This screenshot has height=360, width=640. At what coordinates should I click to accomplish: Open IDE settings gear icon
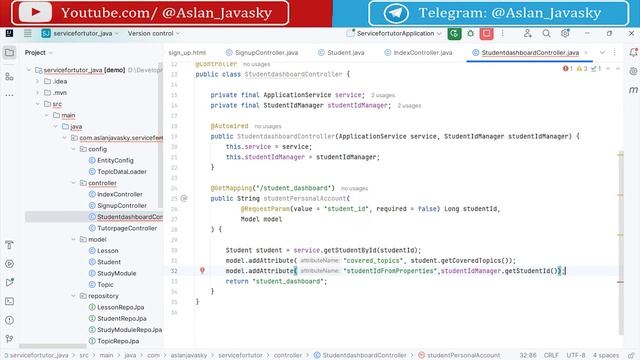565,33
